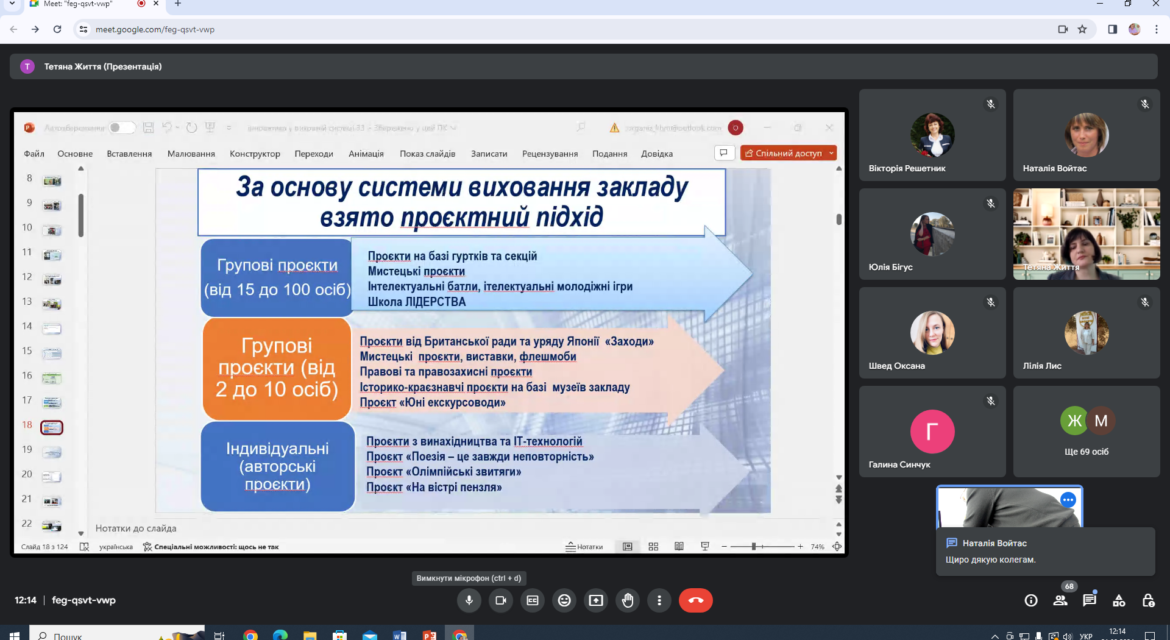1170x640 pixels.
Task: Open the more options three-dot menu
Action: tap(659, 600)
